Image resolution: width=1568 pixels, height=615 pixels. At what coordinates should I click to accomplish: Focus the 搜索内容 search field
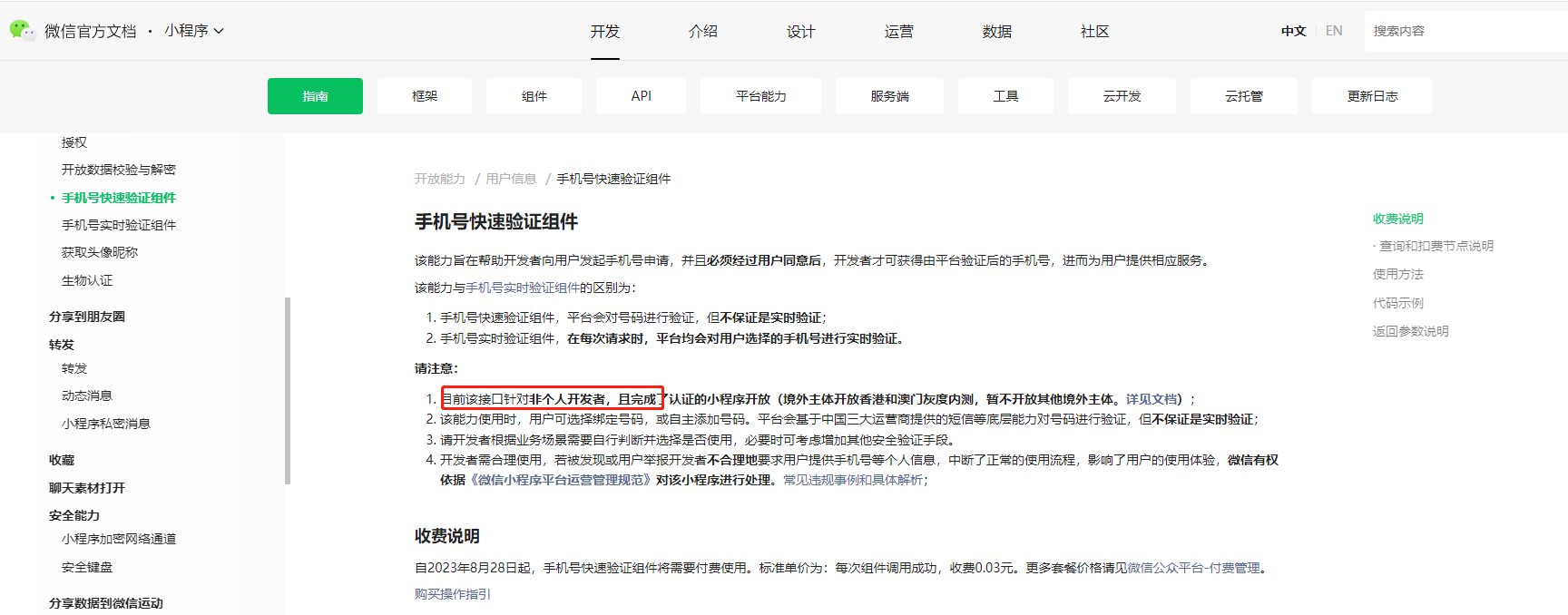coord(1465,31)
